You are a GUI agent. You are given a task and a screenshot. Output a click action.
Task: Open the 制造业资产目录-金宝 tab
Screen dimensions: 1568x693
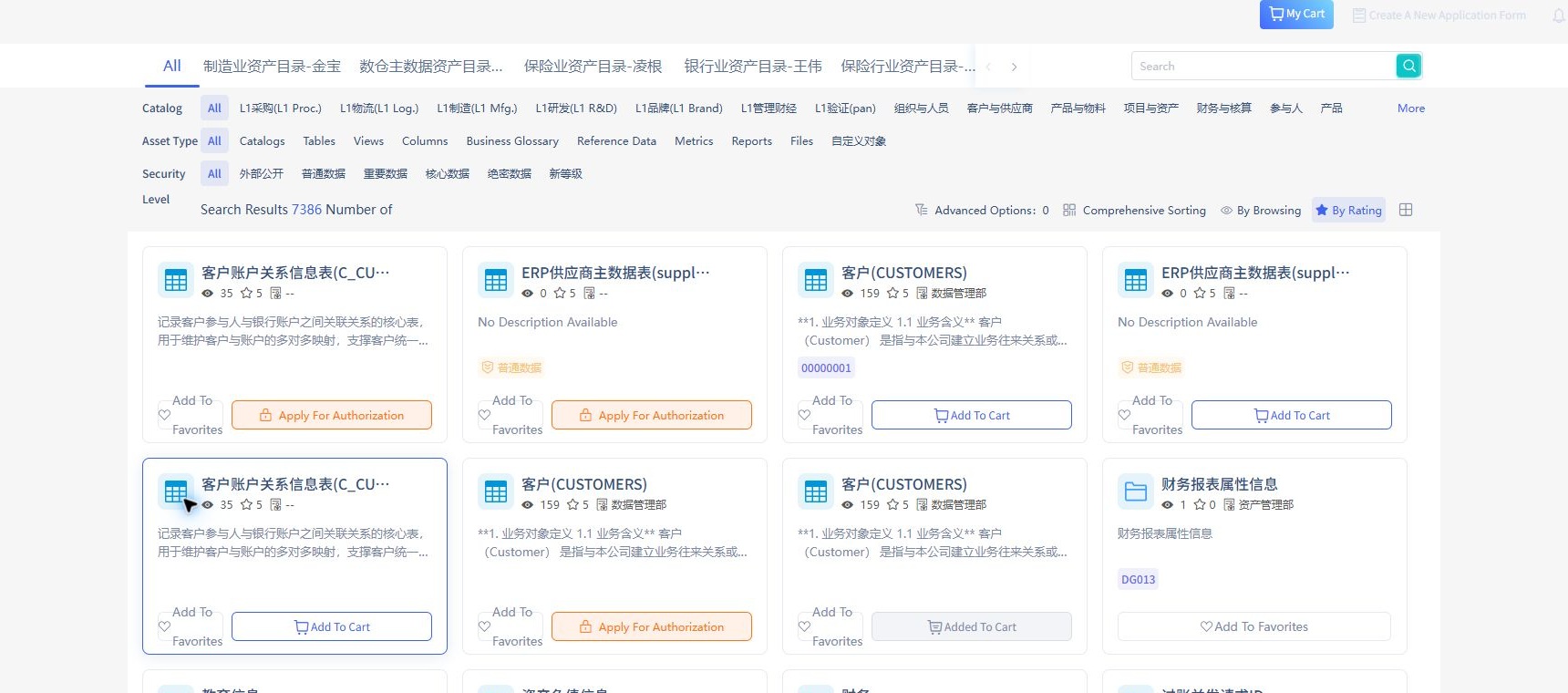click(272, 66)
